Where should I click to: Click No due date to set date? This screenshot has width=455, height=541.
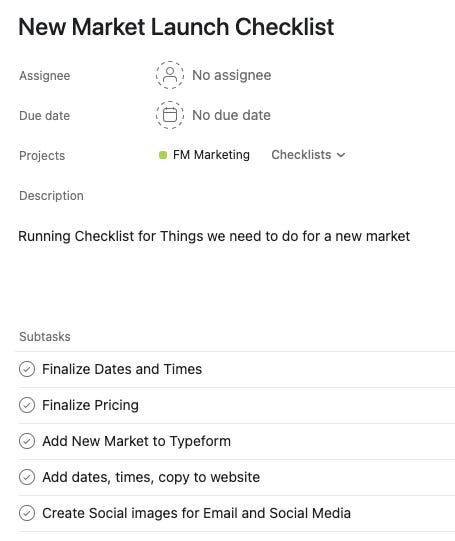pos(231,115)
